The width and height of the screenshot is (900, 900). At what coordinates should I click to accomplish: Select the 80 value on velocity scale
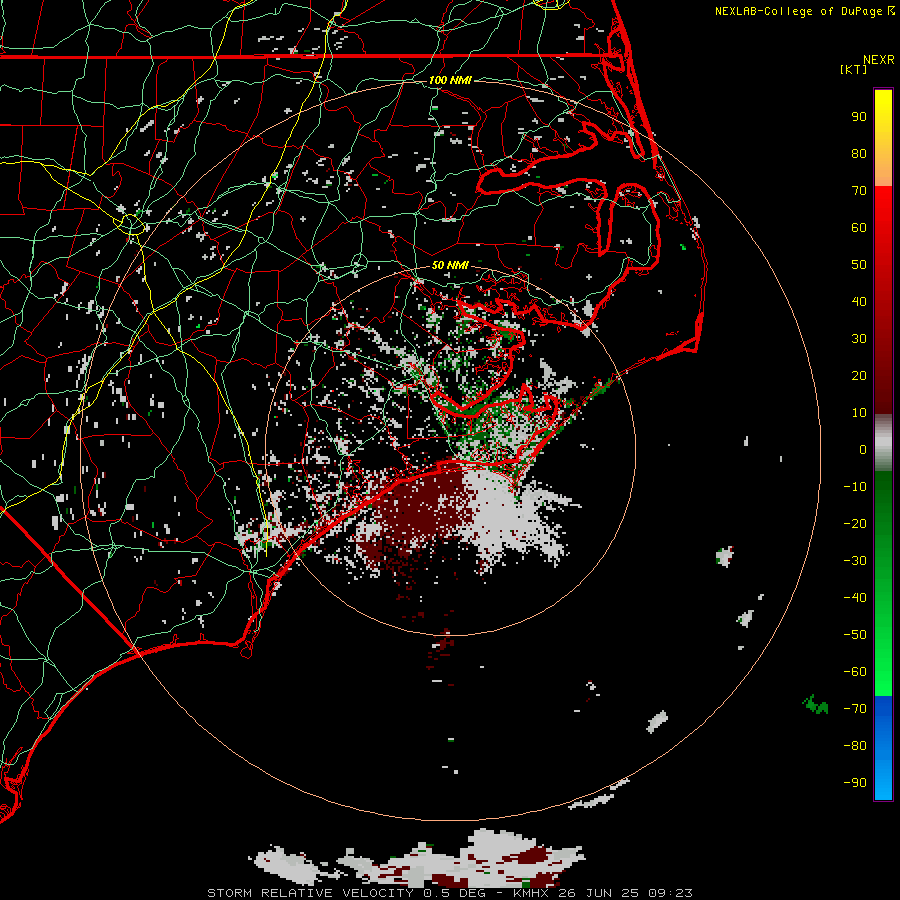tap(859, 154)
